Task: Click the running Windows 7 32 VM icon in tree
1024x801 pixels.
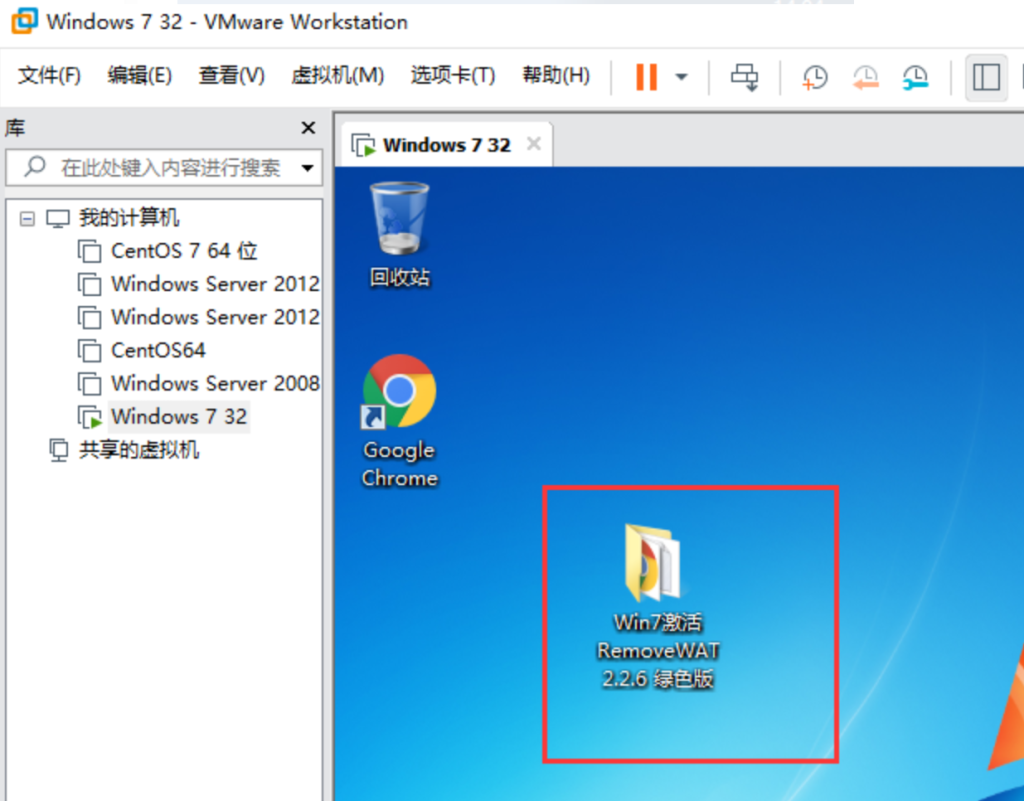Action: tap(89, 416)
